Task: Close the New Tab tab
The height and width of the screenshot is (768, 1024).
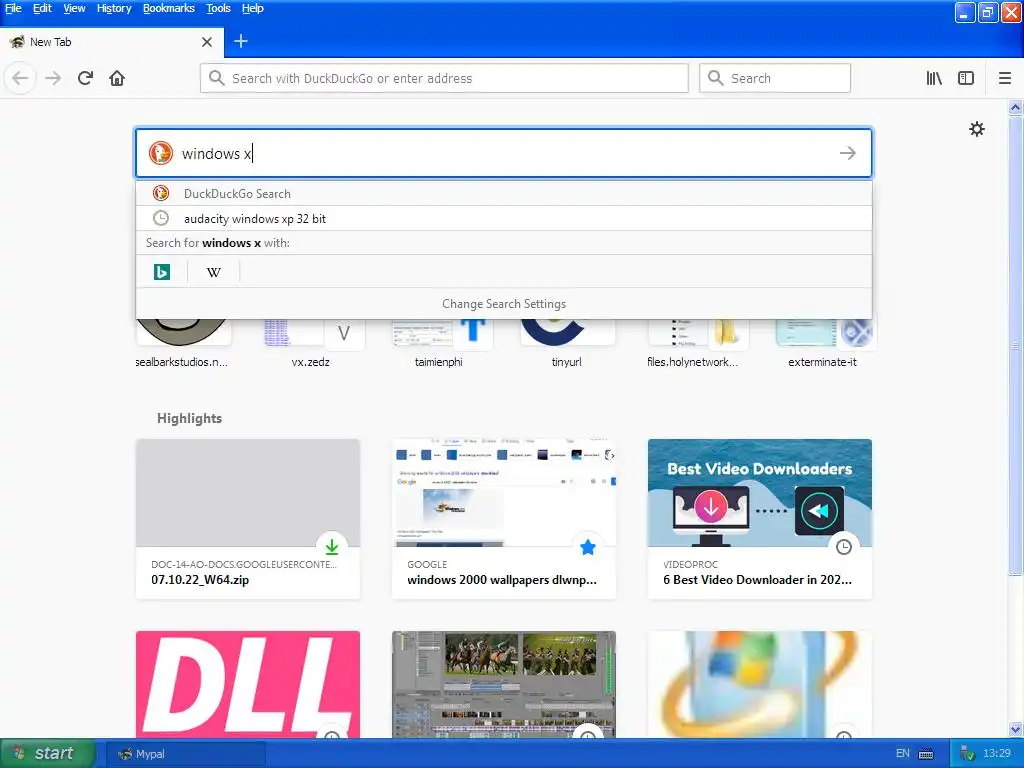Action: pyautogui.click(x=207, y=42)
